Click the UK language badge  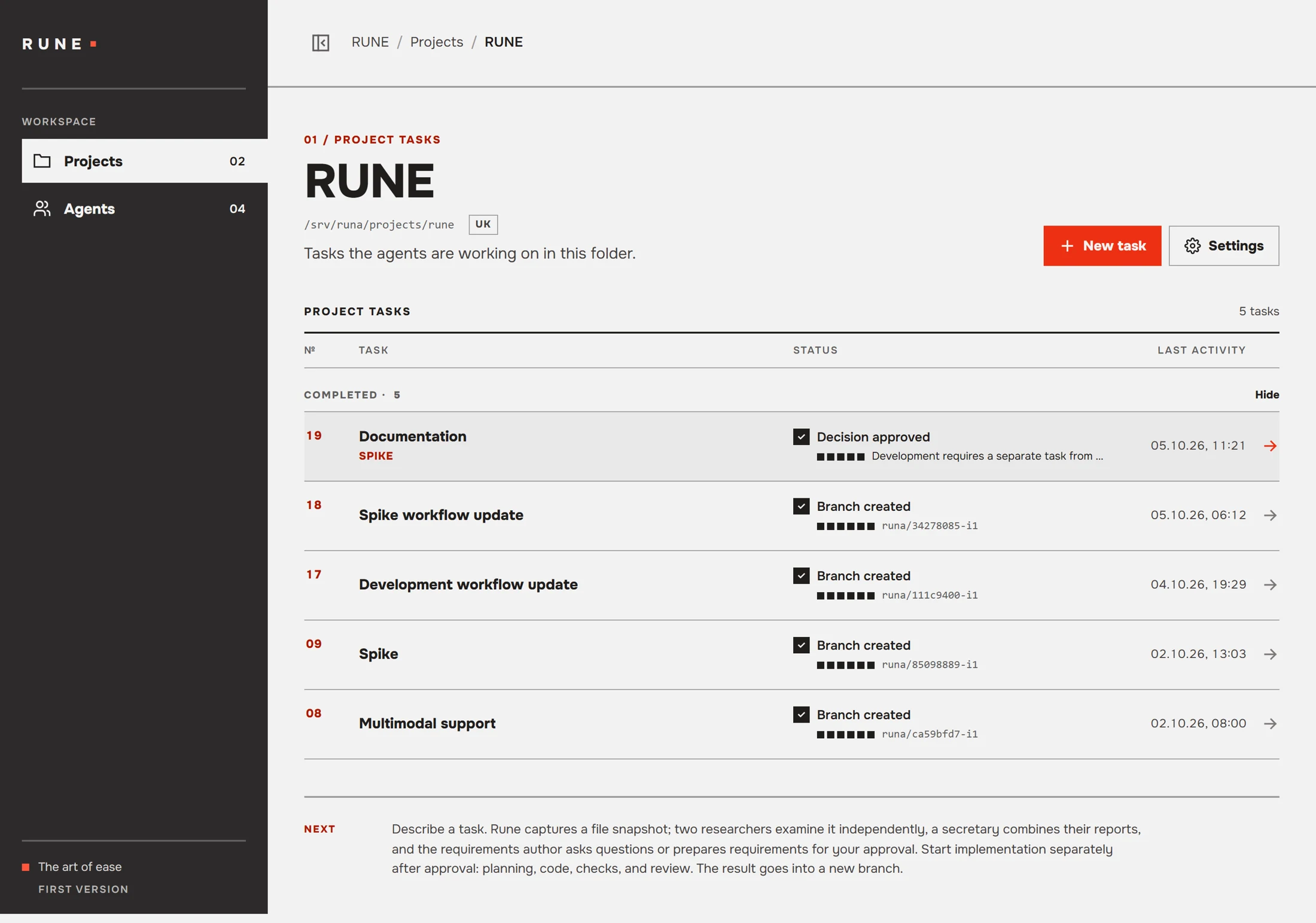click(483, 224)
